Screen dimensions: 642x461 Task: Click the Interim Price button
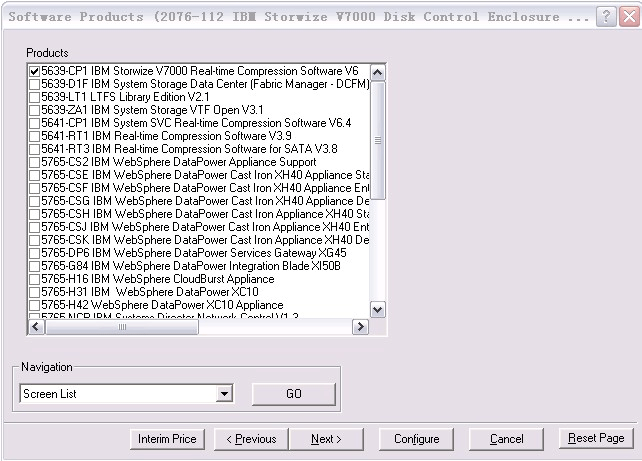(167, 439)
